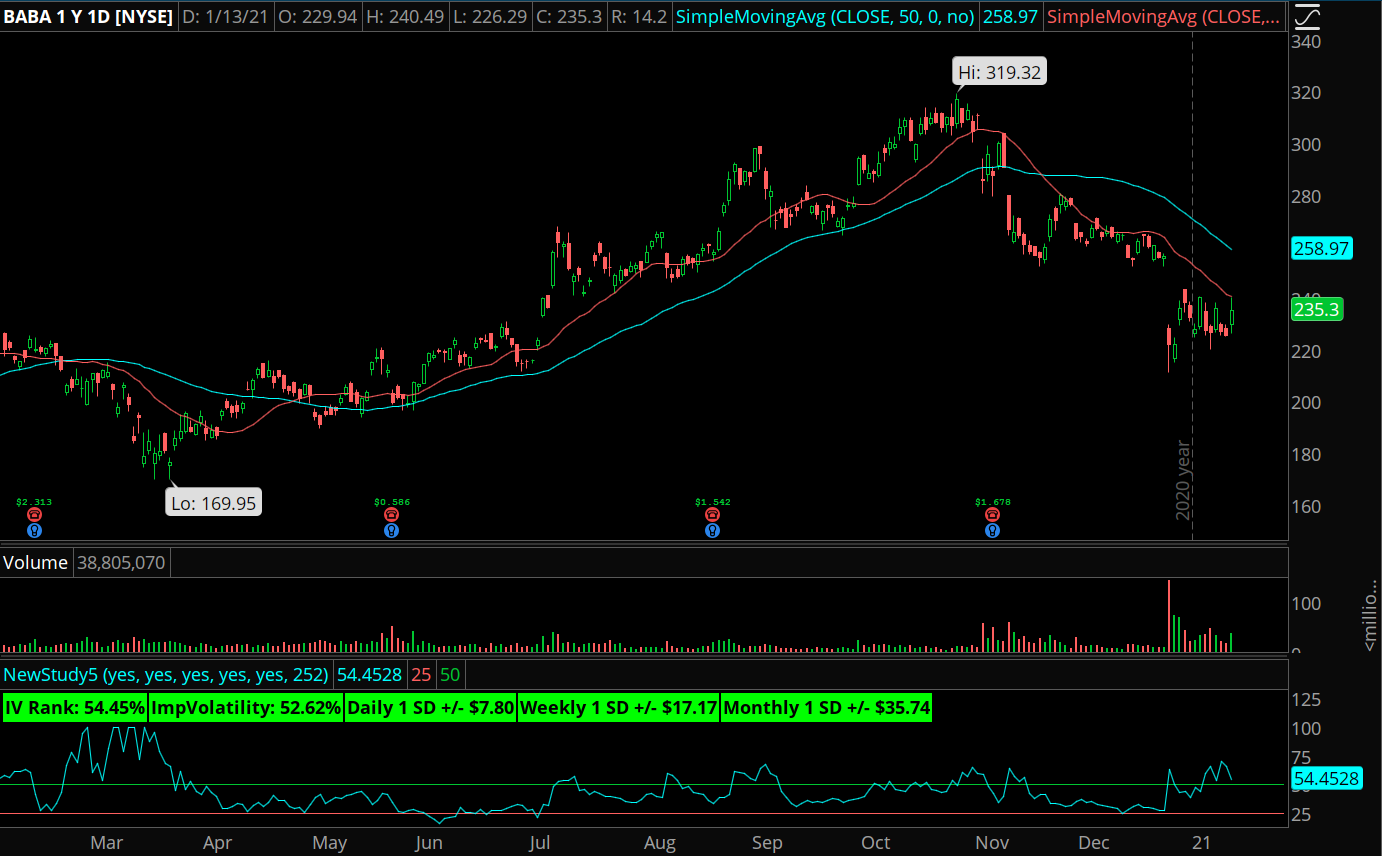Image resolution: width=1382 pixels, height=856 pixels.
Task: Click the red earnings phone icon below $1.542
Action: [x=711, y=515]
